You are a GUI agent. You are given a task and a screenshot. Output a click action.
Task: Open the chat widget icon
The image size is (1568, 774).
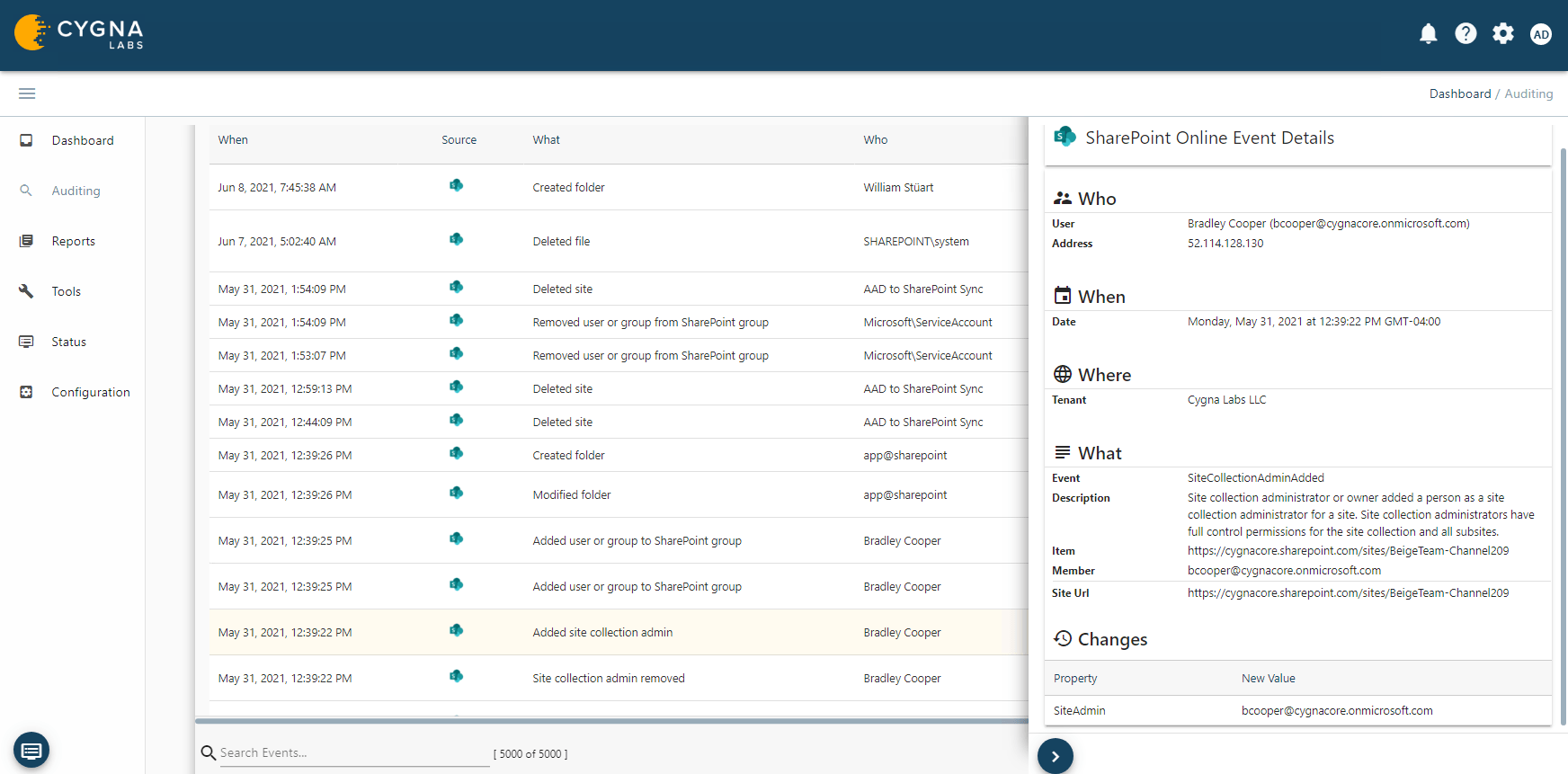31,750
